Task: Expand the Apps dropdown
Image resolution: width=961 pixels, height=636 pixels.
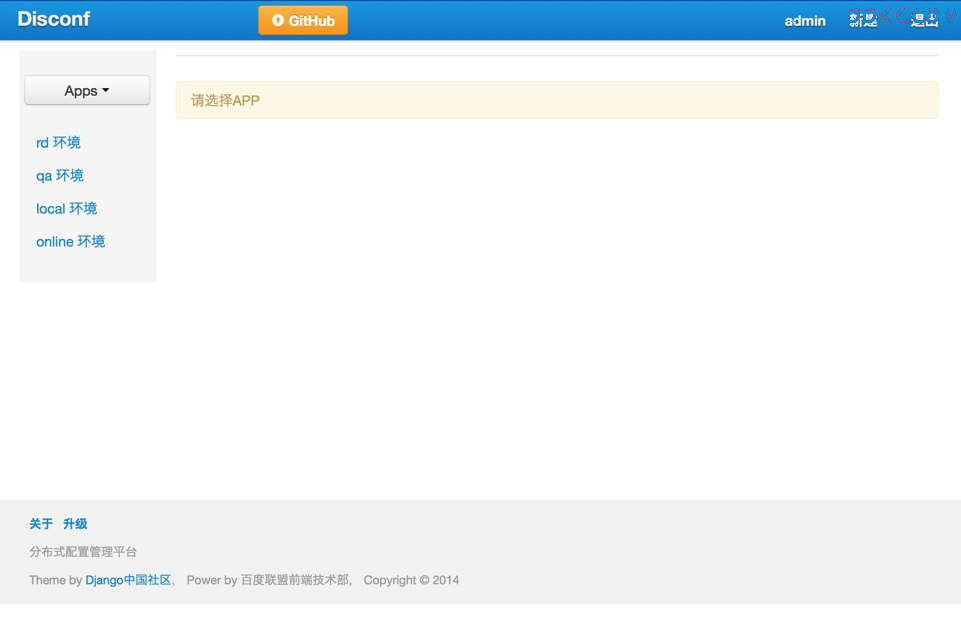Action: pos(87,90)
